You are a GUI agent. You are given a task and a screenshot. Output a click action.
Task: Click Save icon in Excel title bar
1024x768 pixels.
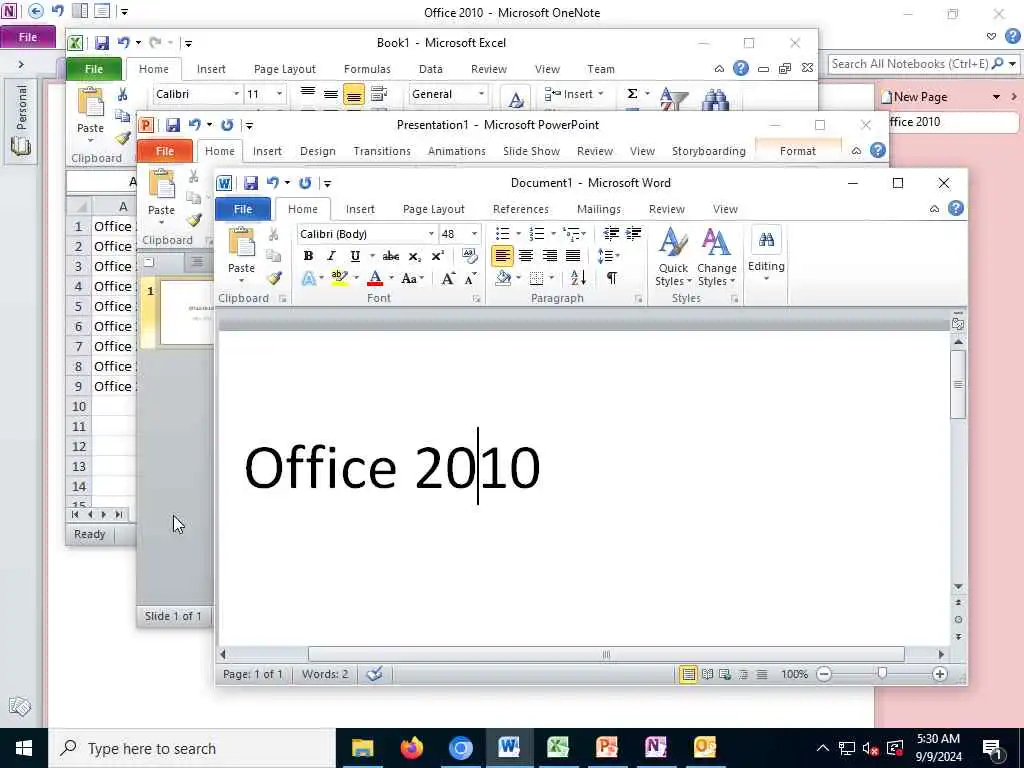pyautogui.click(x=102, y=43)
